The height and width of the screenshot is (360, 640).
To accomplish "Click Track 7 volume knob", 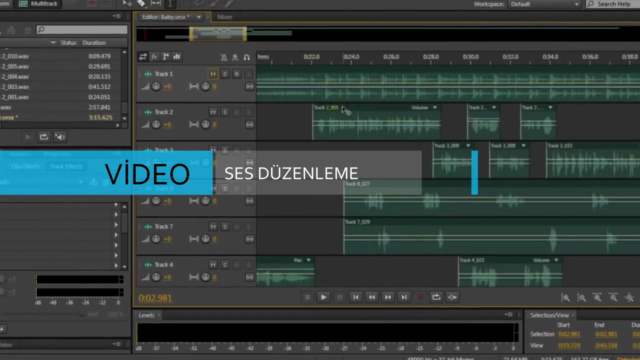I will click(156, 239).
